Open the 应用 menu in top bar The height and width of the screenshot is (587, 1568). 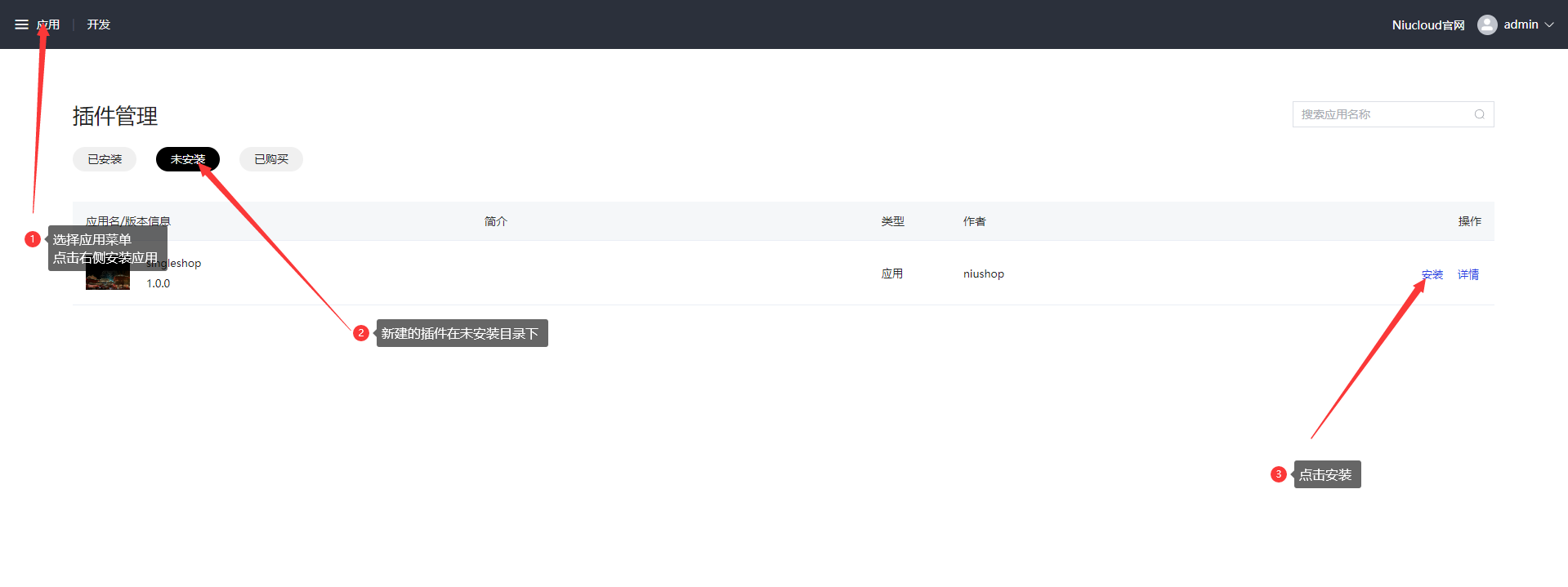coord(48,24)
